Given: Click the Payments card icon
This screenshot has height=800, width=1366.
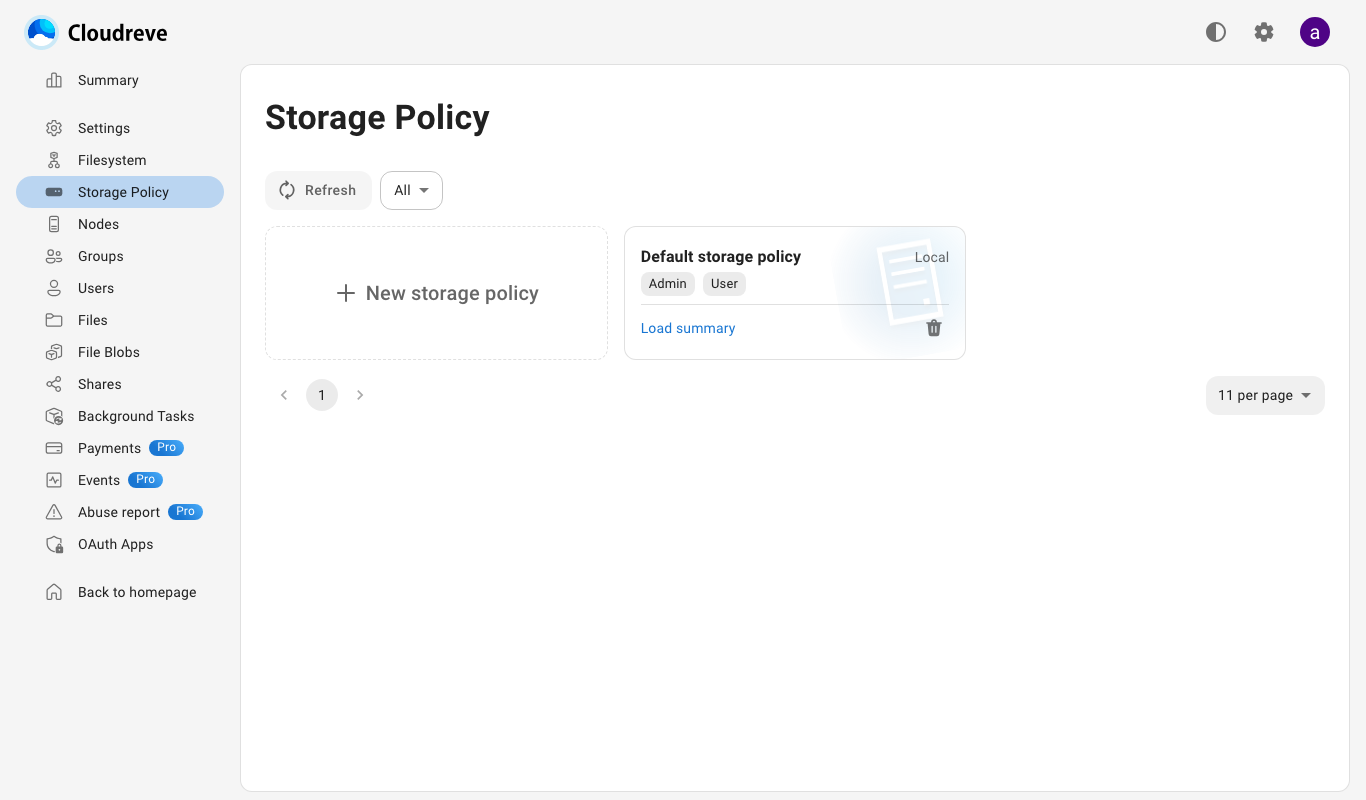Looking at the screenshot, I should 54,448.
